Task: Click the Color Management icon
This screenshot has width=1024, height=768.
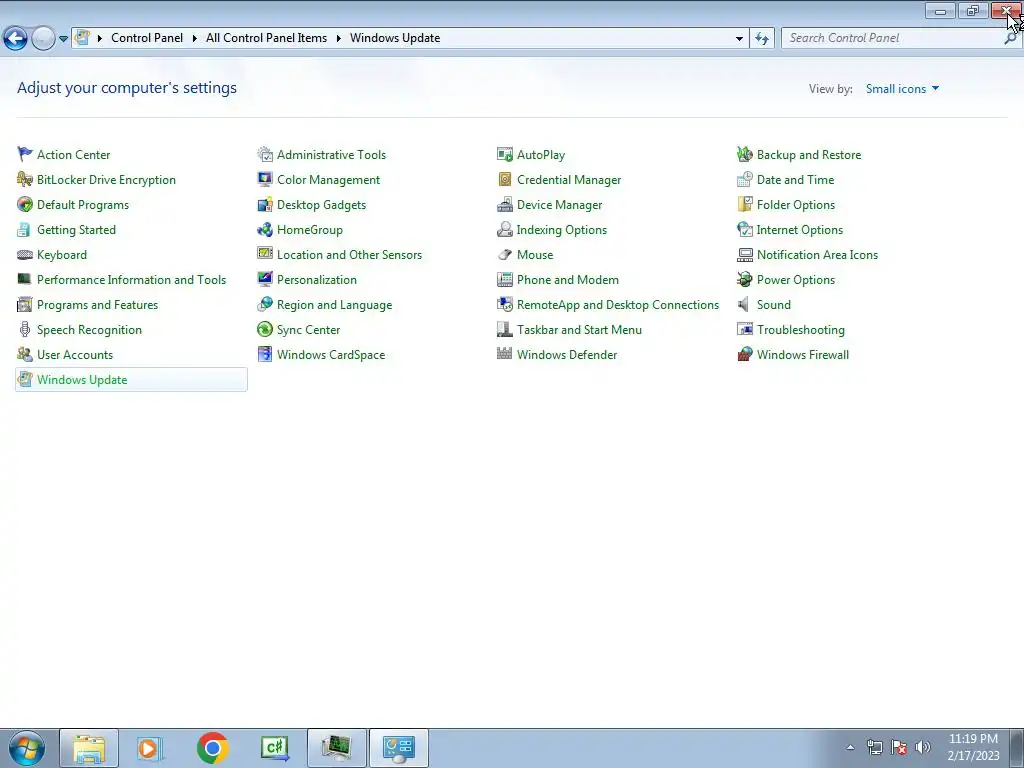Action: tap(264, 180)
